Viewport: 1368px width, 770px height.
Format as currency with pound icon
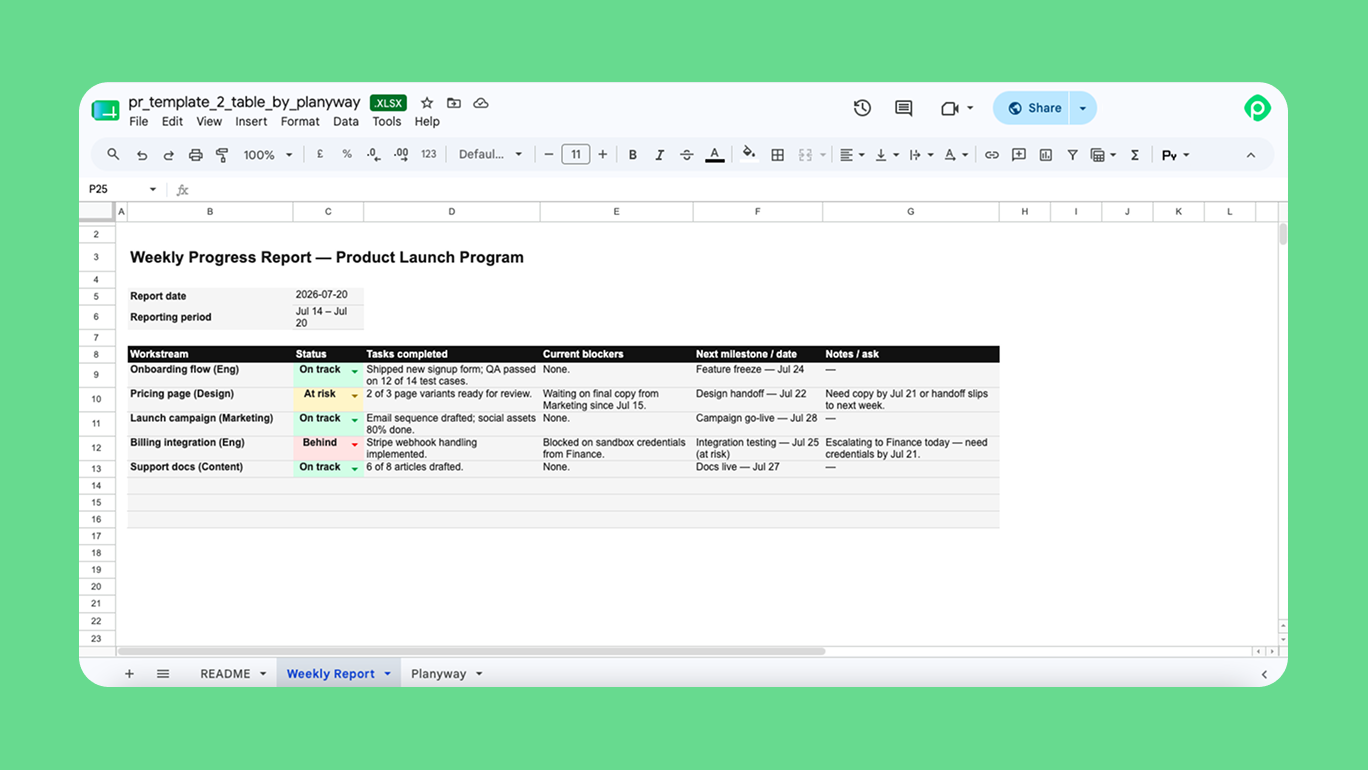(320, 155)
